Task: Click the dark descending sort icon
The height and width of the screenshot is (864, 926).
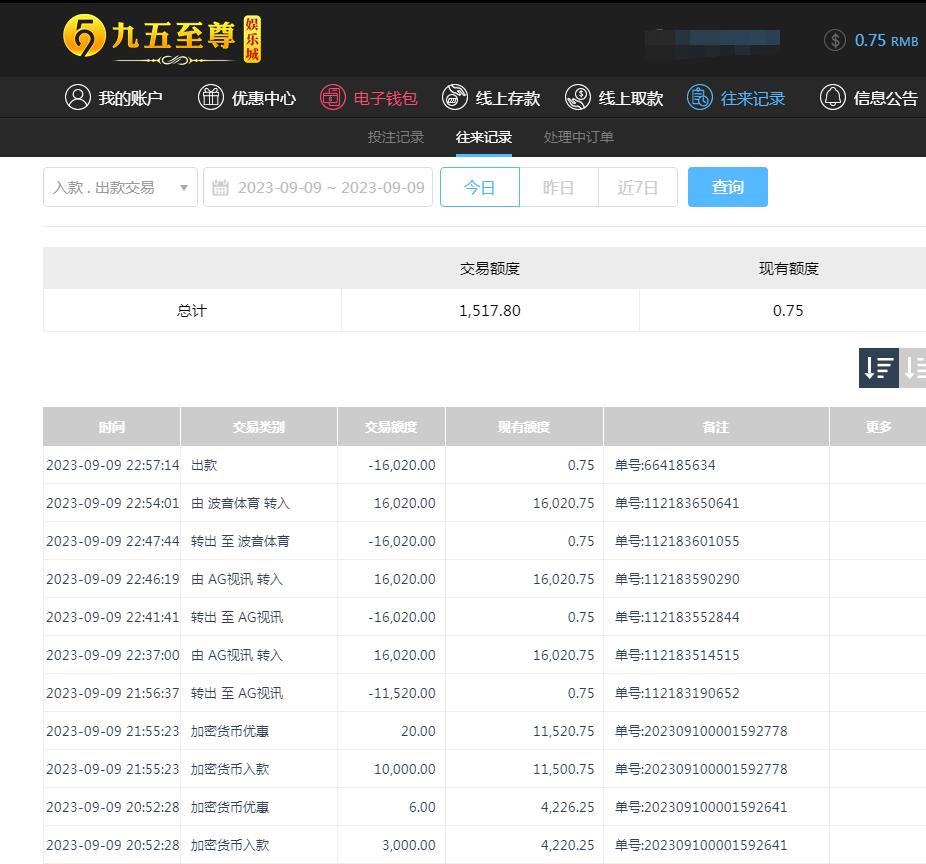Action: [x=878, y=368]
